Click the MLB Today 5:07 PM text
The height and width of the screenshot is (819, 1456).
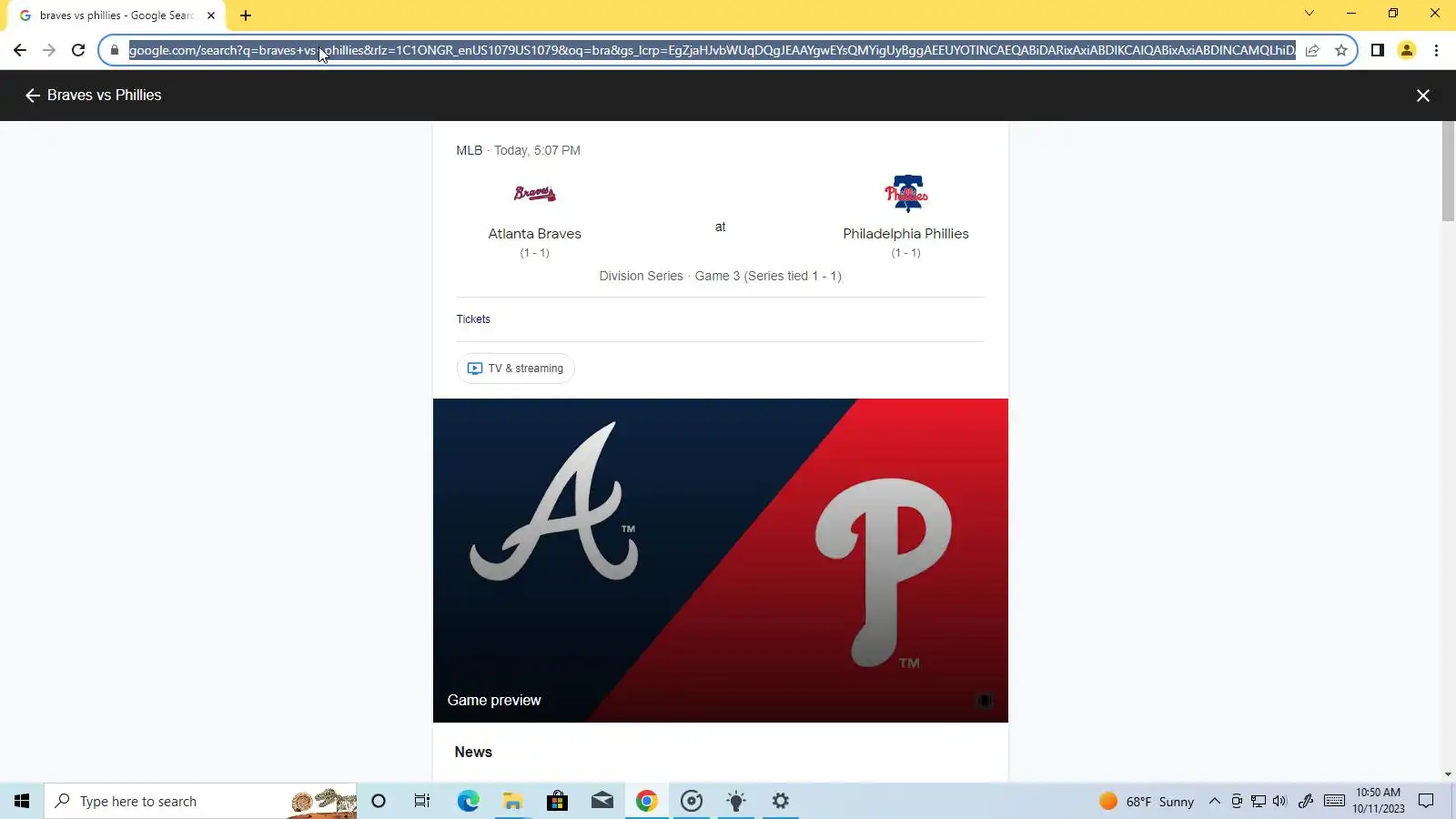pyautogui.click(x=519, y=150)
